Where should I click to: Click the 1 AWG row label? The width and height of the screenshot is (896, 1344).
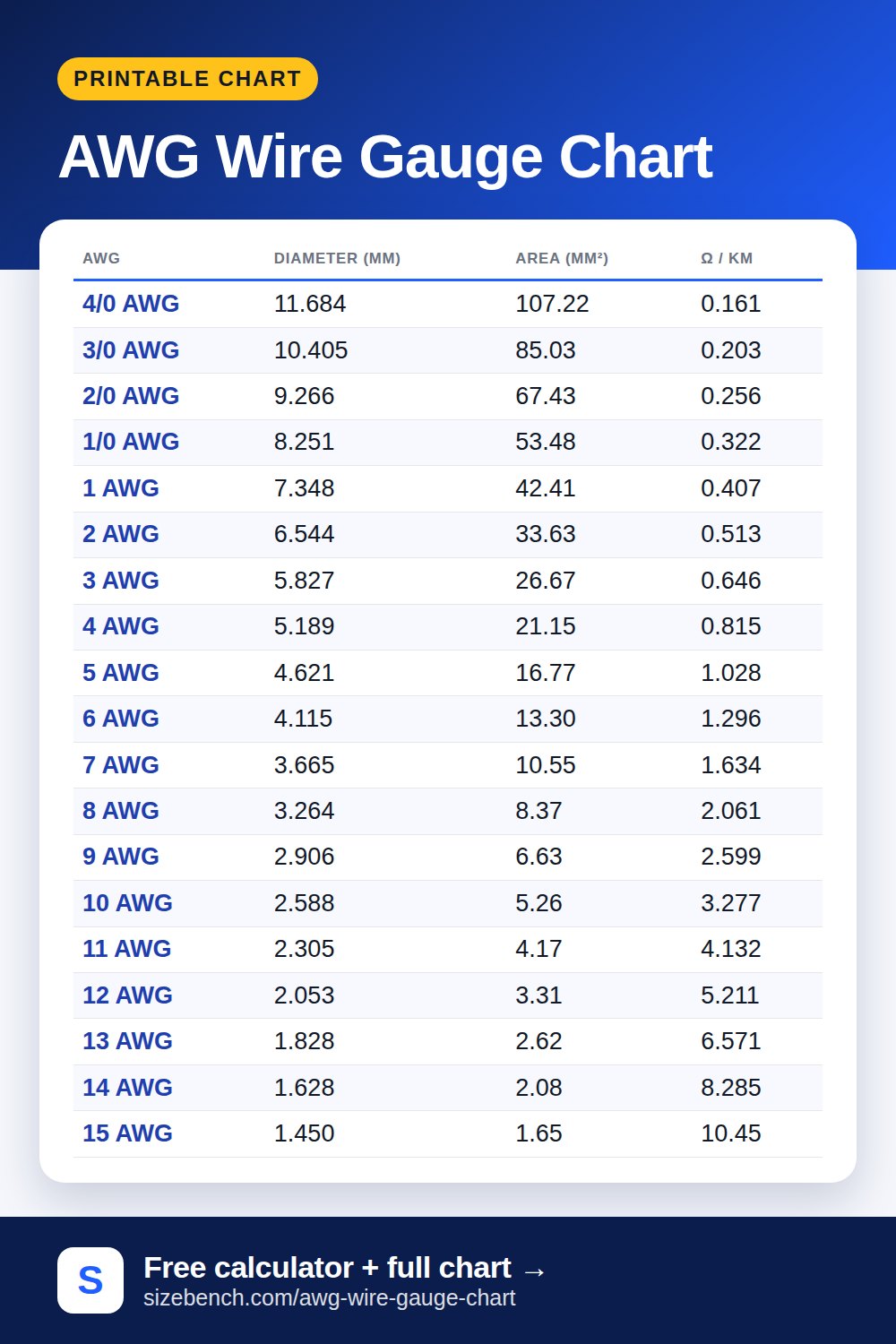coord(121,488)
